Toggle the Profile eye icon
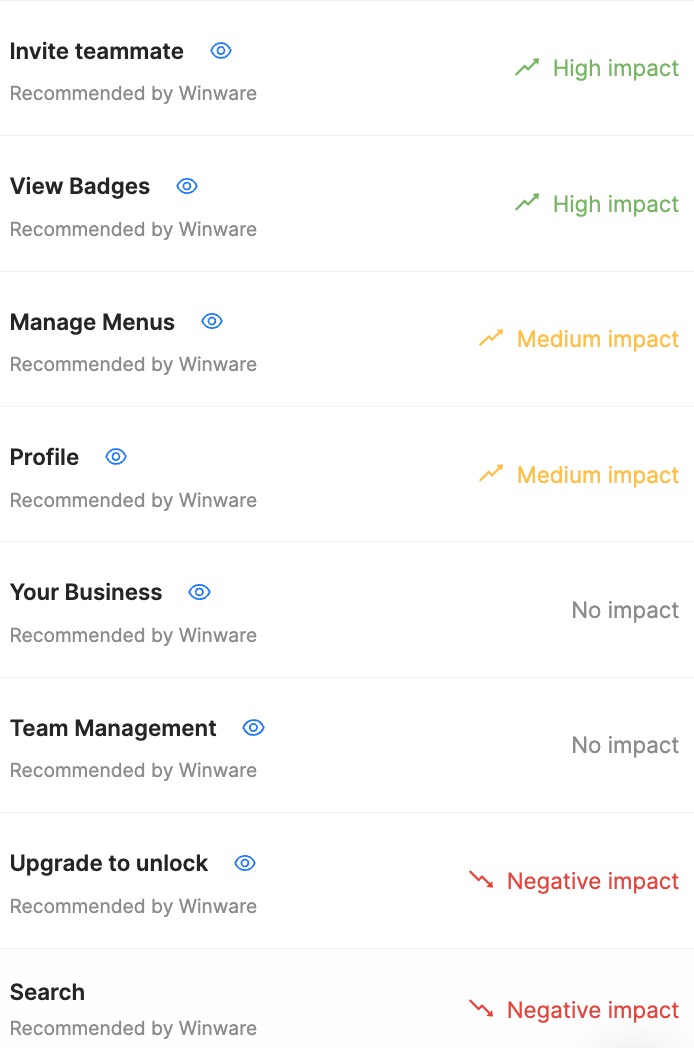This screenshot has width=694, height=1048. click(116, 457)
